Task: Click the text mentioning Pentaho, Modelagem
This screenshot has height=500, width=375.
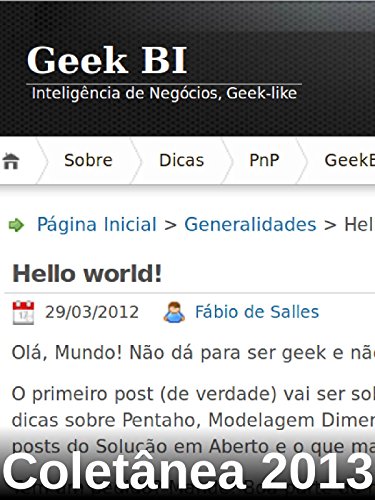Action: pos(193,420)
